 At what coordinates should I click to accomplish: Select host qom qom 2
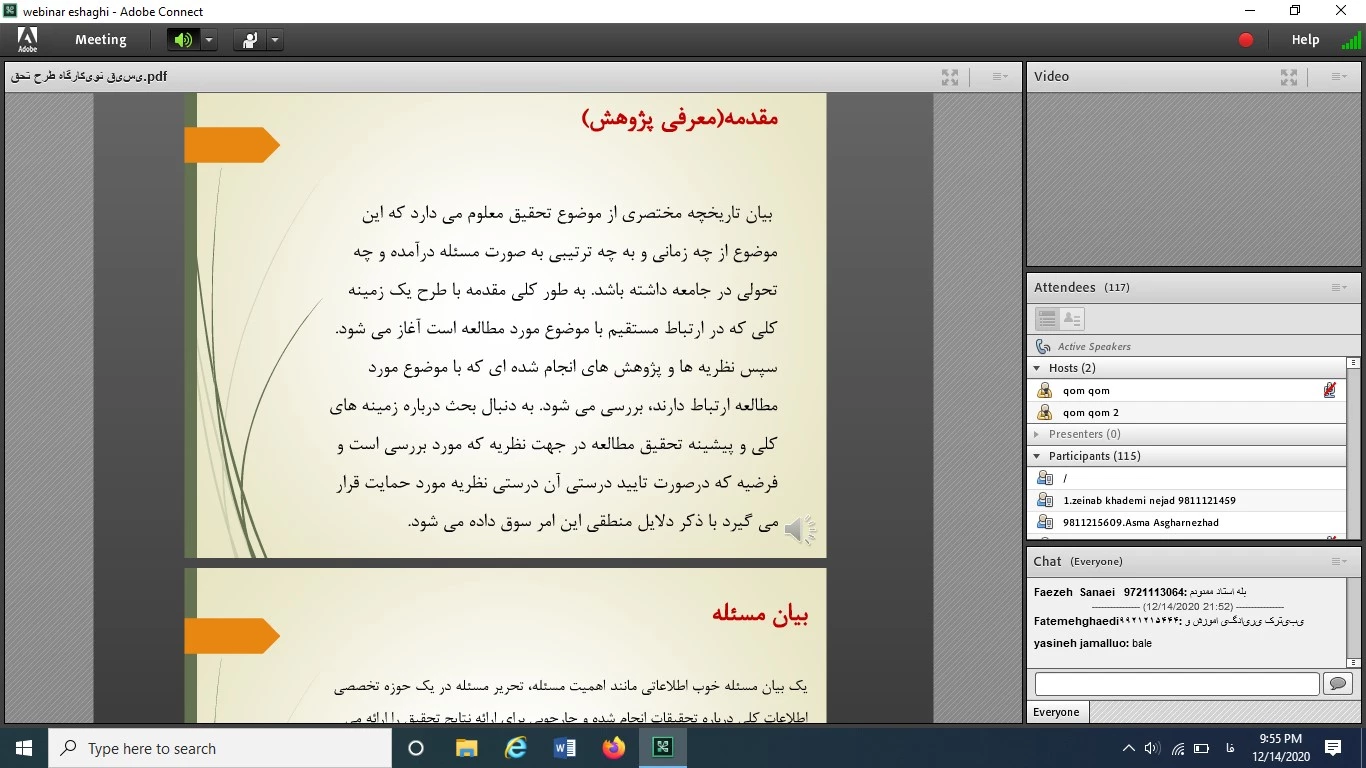[1090, 412]
